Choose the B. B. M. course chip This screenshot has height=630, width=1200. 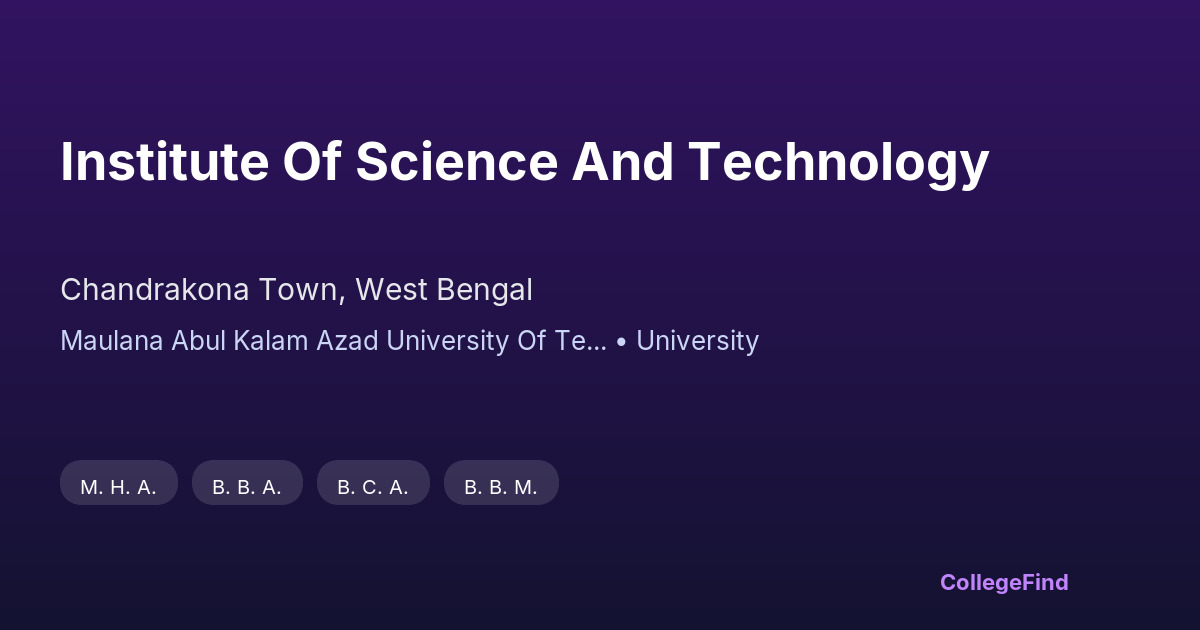click(501, 487)
